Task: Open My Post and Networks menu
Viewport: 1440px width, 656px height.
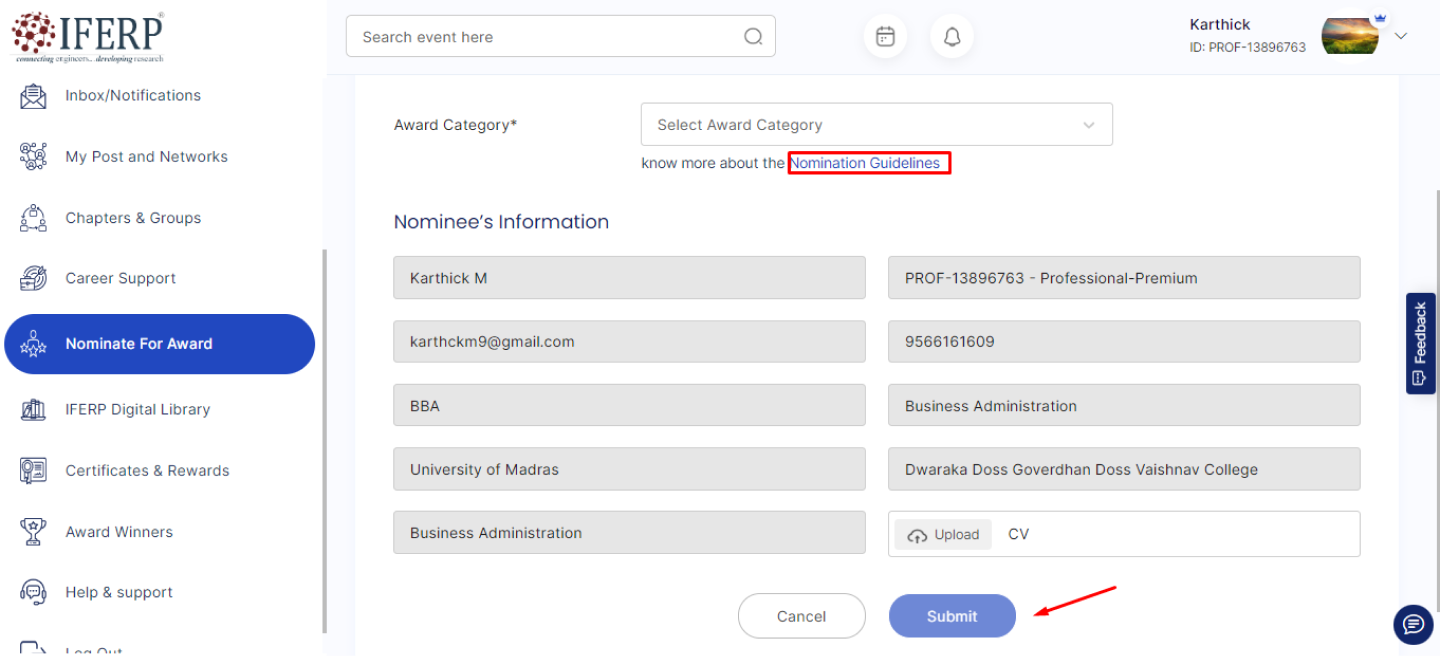Action: point(146,157)
